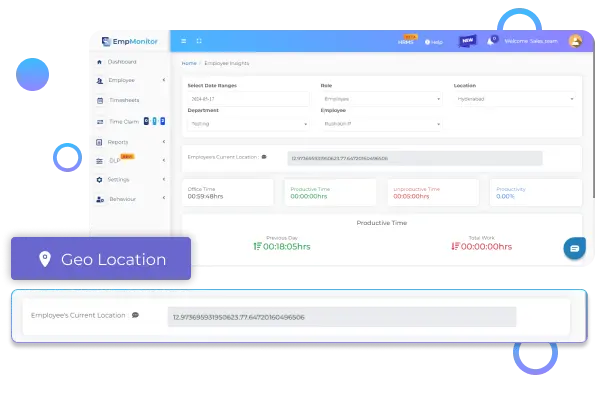Click the Help link in the header

(433, 42)
